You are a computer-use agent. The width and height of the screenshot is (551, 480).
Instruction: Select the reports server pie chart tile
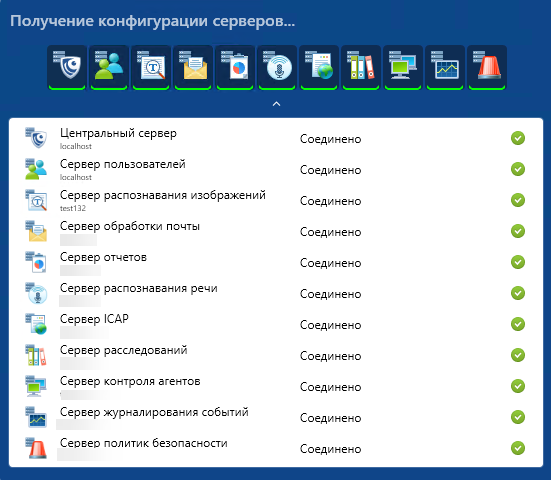(235, 67)
